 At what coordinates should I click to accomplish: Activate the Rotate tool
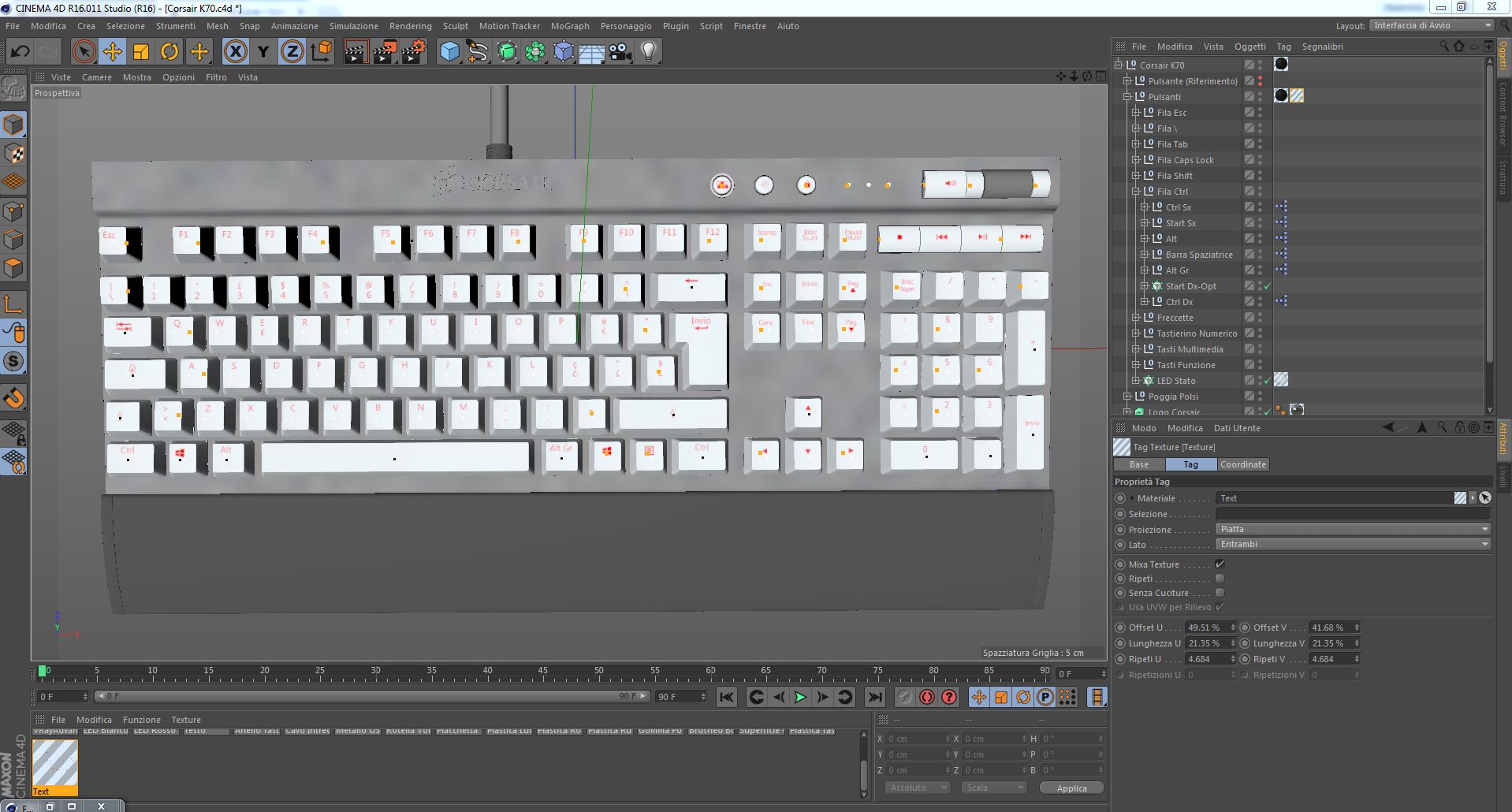[169, 52]
